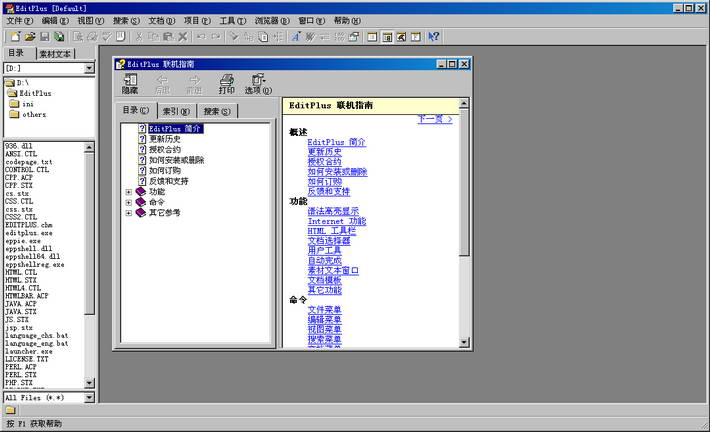Viewport: 710px width, 432px height.
Task: Open the 文件(F) menu
Action: [x=19, y=21]
